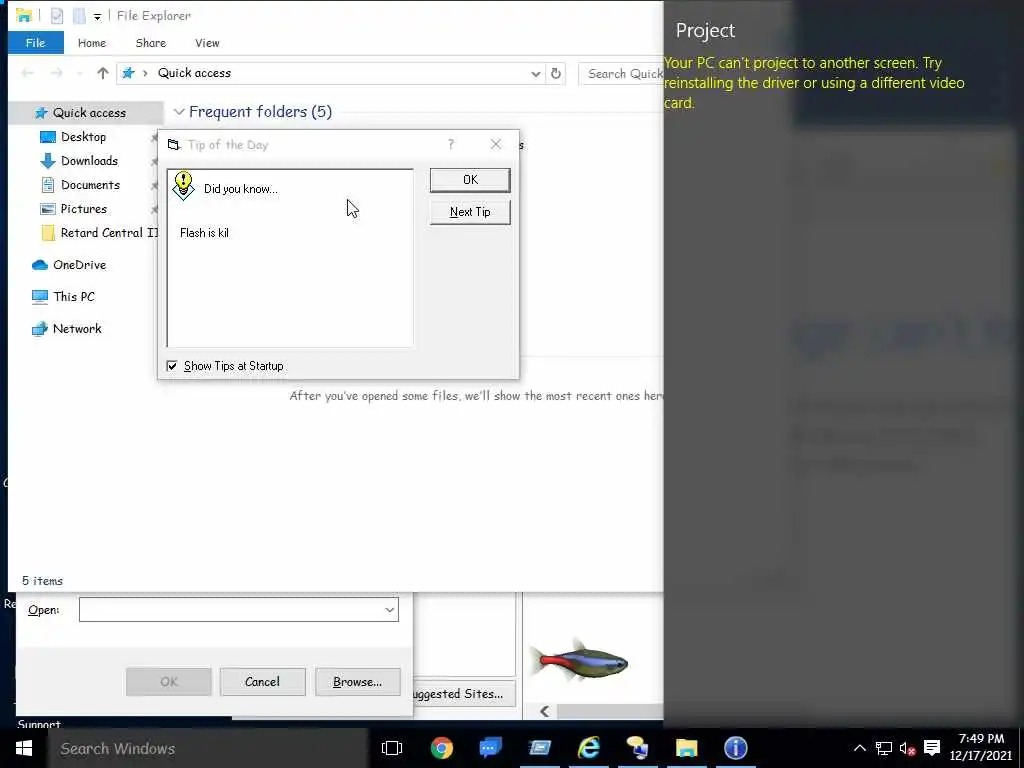
Task: Click the Next Tip button
Action: point(470,212)
